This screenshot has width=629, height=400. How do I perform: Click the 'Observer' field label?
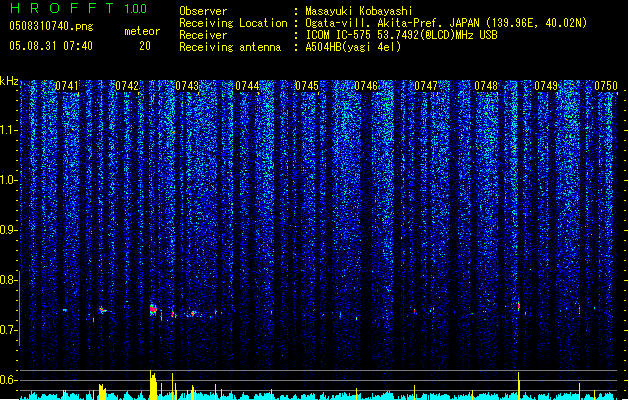[203, 11]
